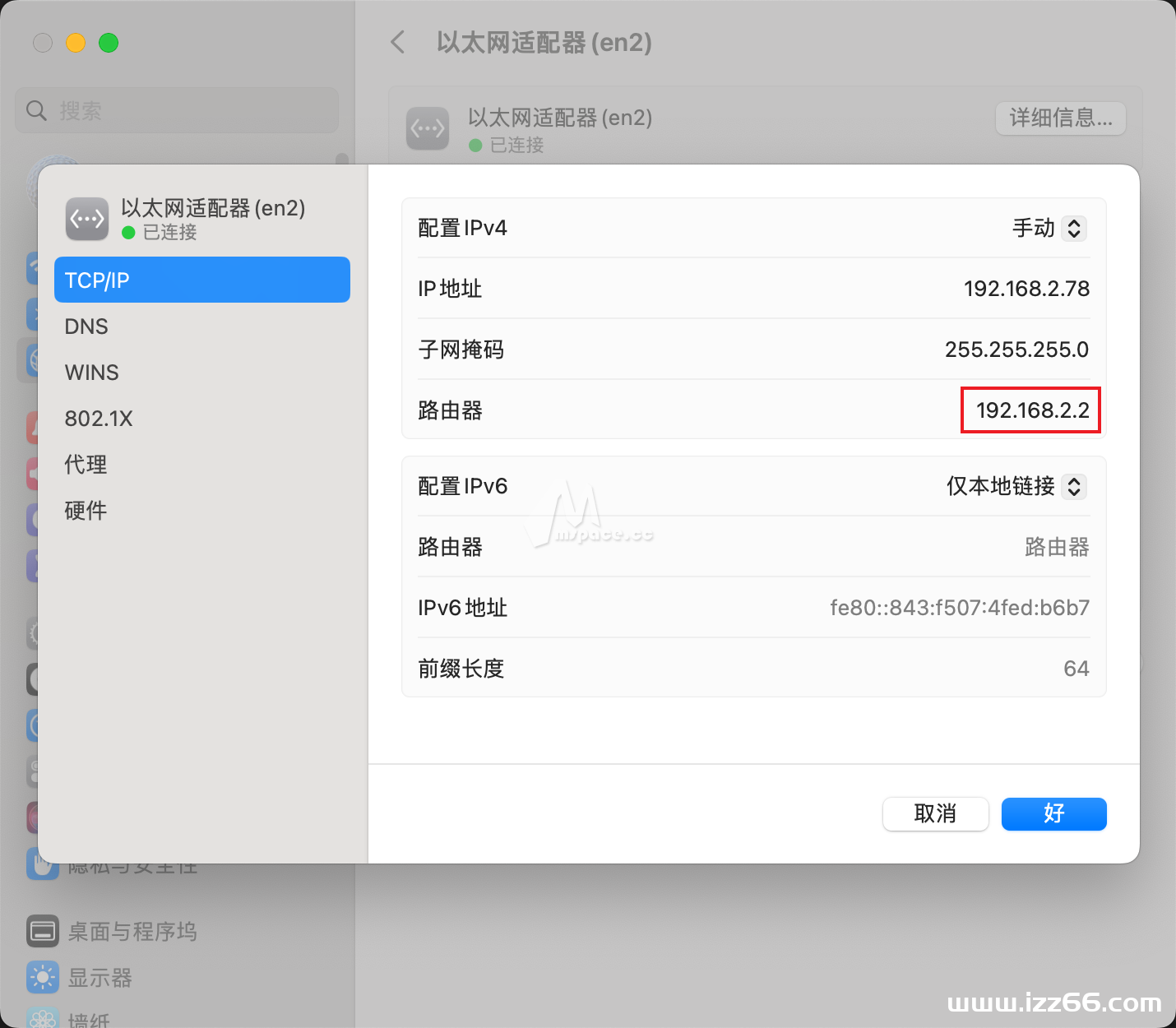Select the 代理 tab
Image resolution: width=1176 pixels, height=1028 pixels.
85,464
